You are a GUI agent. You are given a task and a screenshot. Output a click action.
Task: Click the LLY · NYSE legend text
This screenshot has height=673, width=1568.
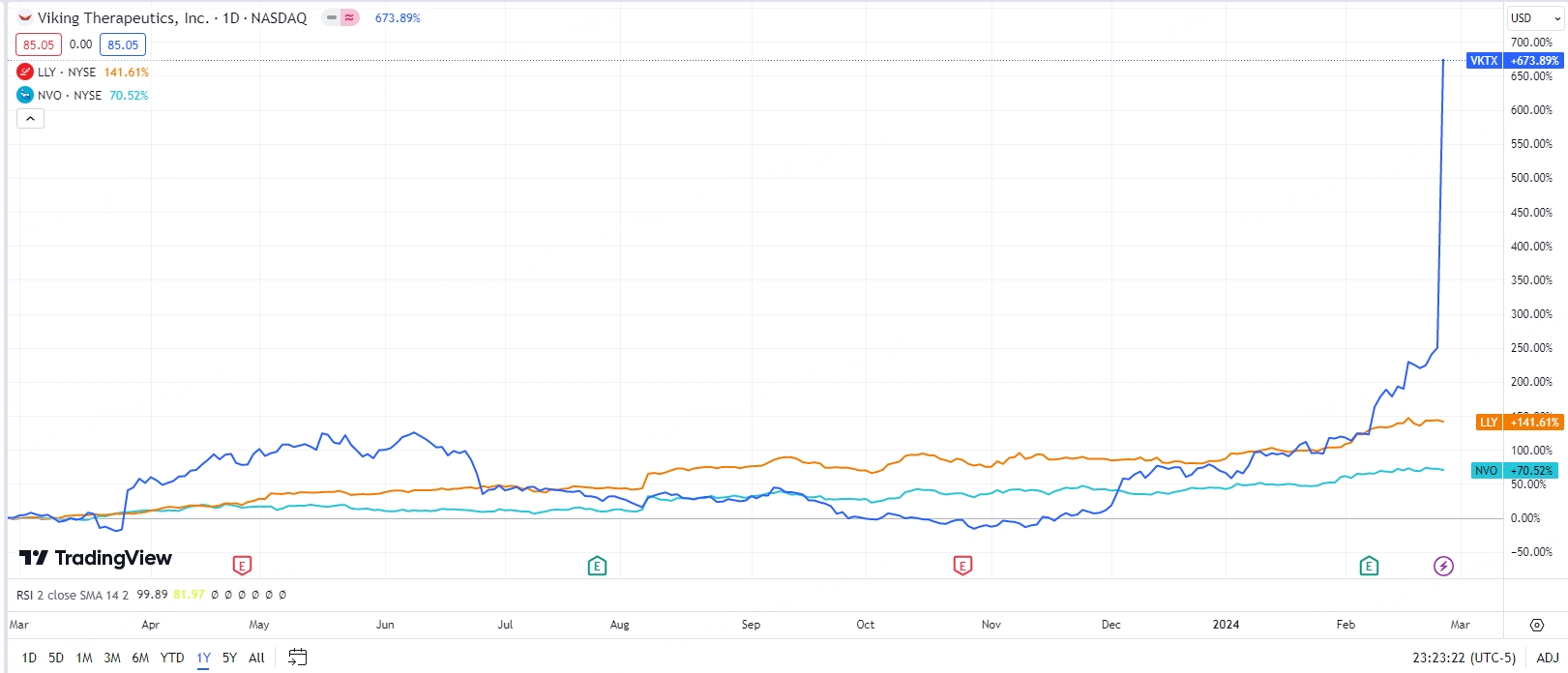[x=67, y=73]
